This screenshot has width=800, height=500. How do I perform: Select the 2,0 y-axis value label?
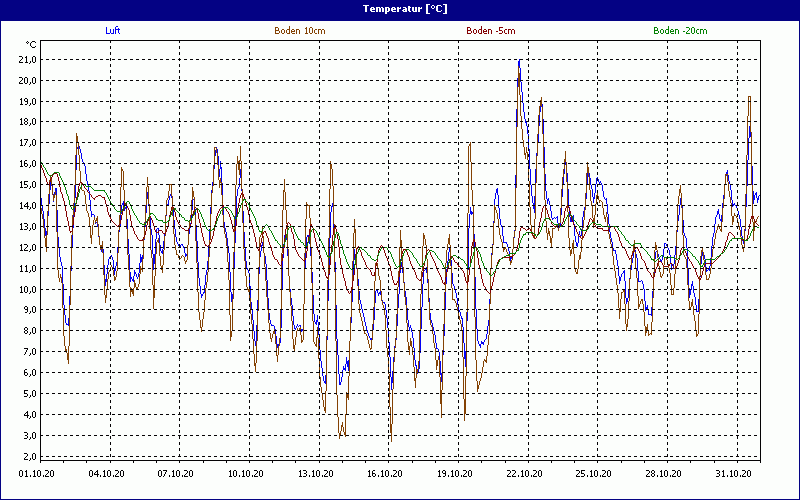pos(27,456)
